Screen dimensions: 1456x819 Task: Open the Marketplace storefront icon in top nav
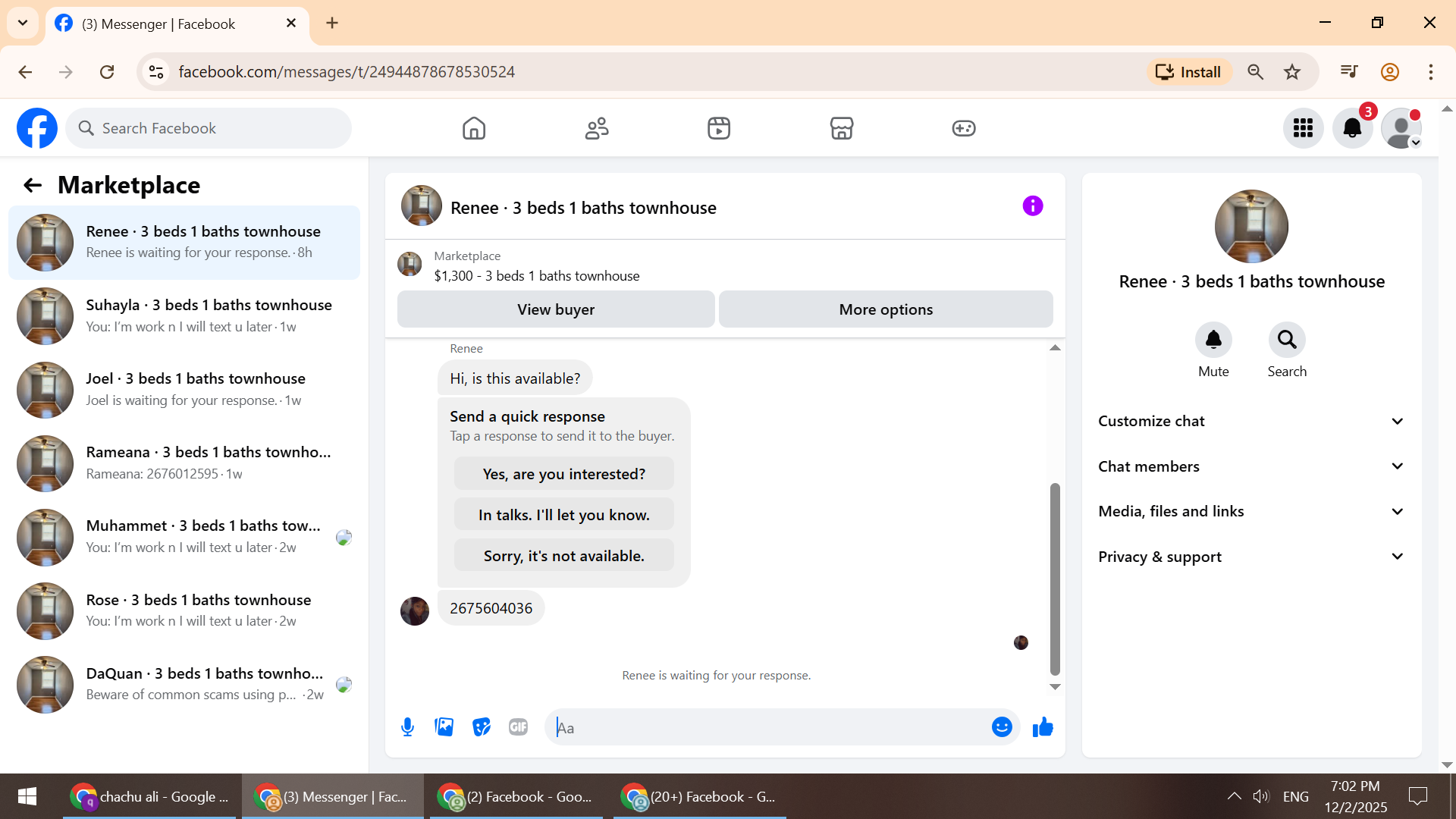click(x=841, y=128)
